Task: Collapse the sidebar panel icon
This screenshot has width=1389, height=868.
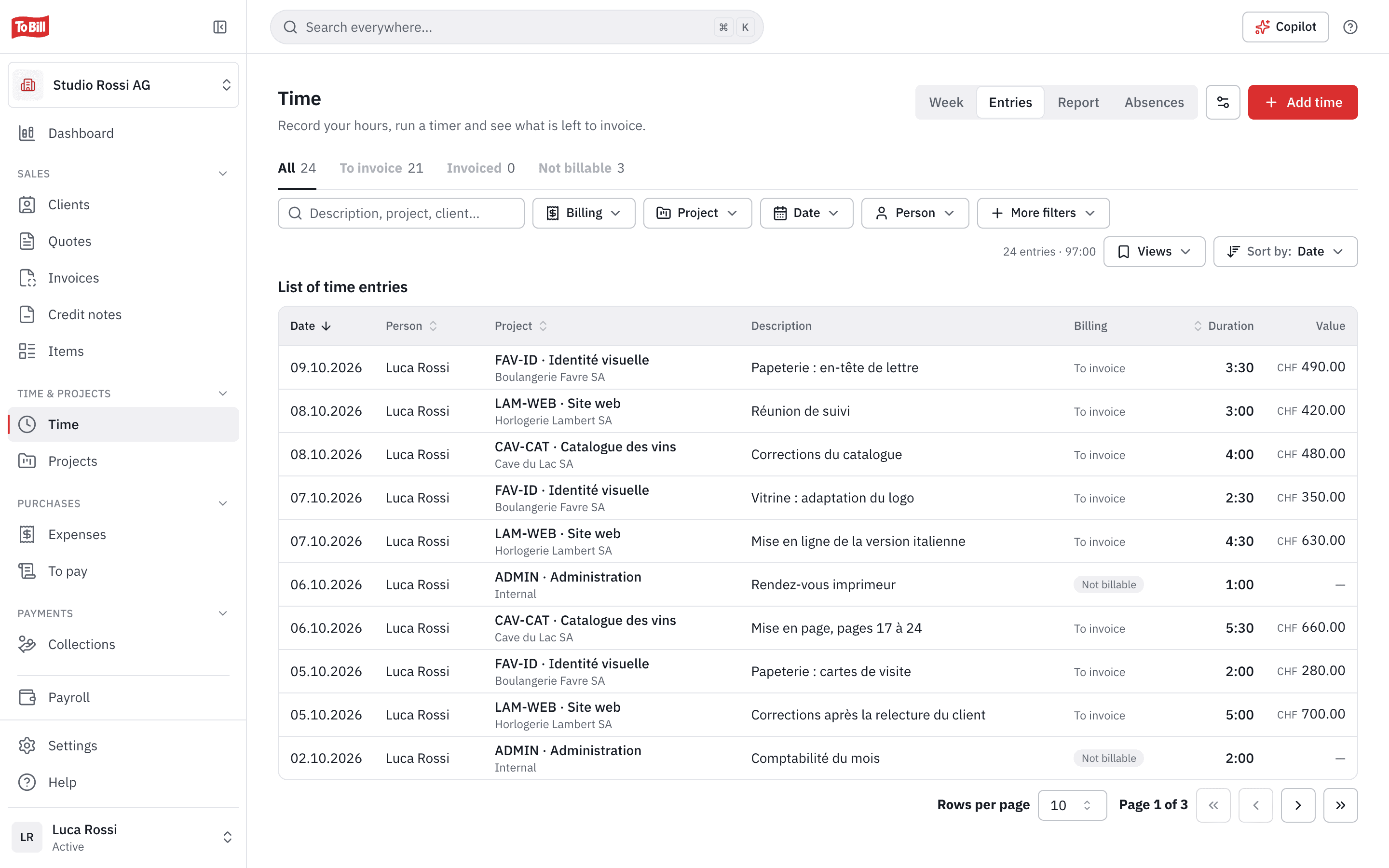Action: [220, 27]
